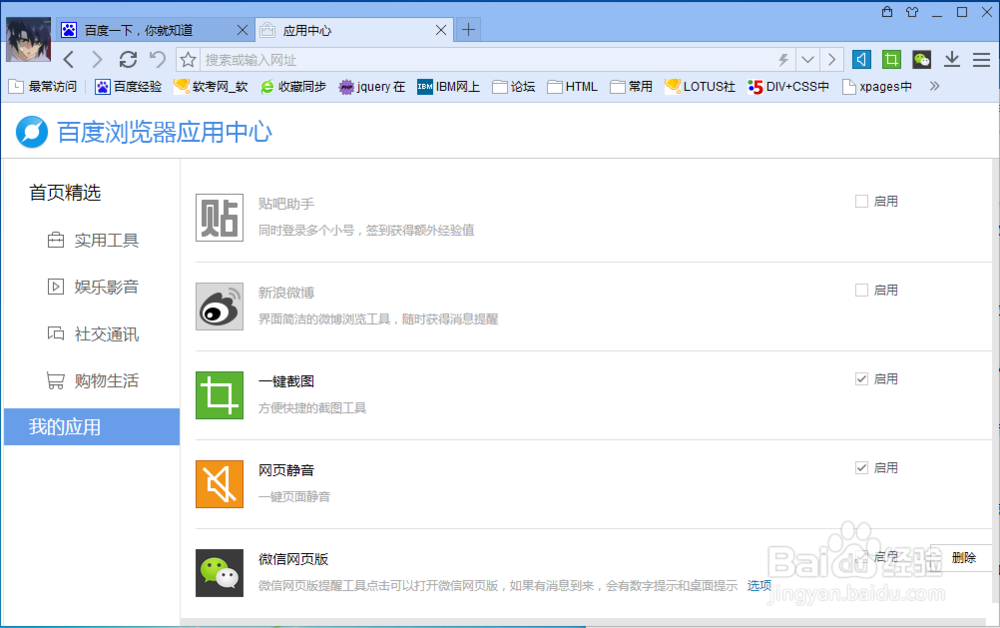This screenshot has height=628, width=1000.
Task: Open the downloads icon
Action: 952,60
